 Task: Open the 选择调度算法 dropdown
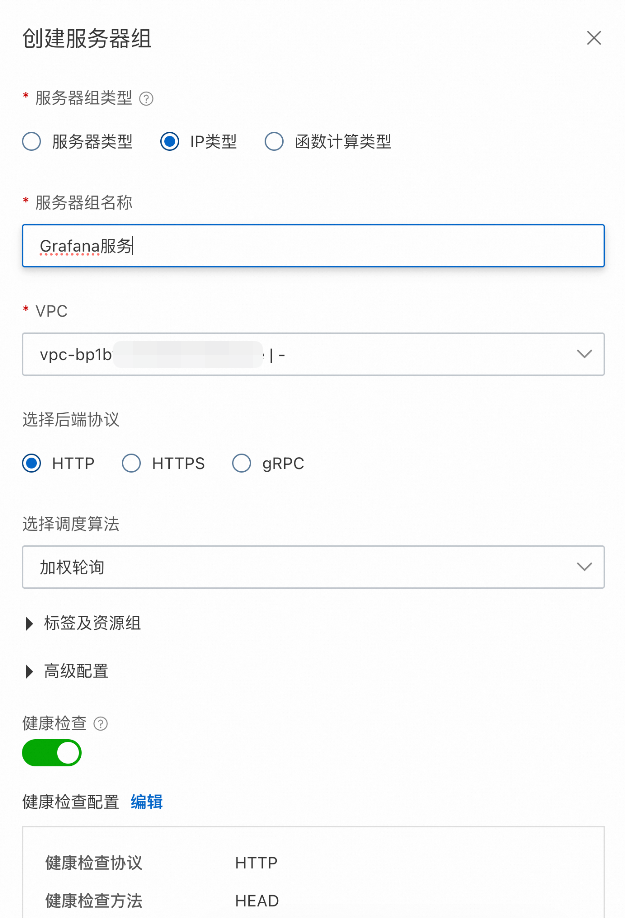[313, 567]
